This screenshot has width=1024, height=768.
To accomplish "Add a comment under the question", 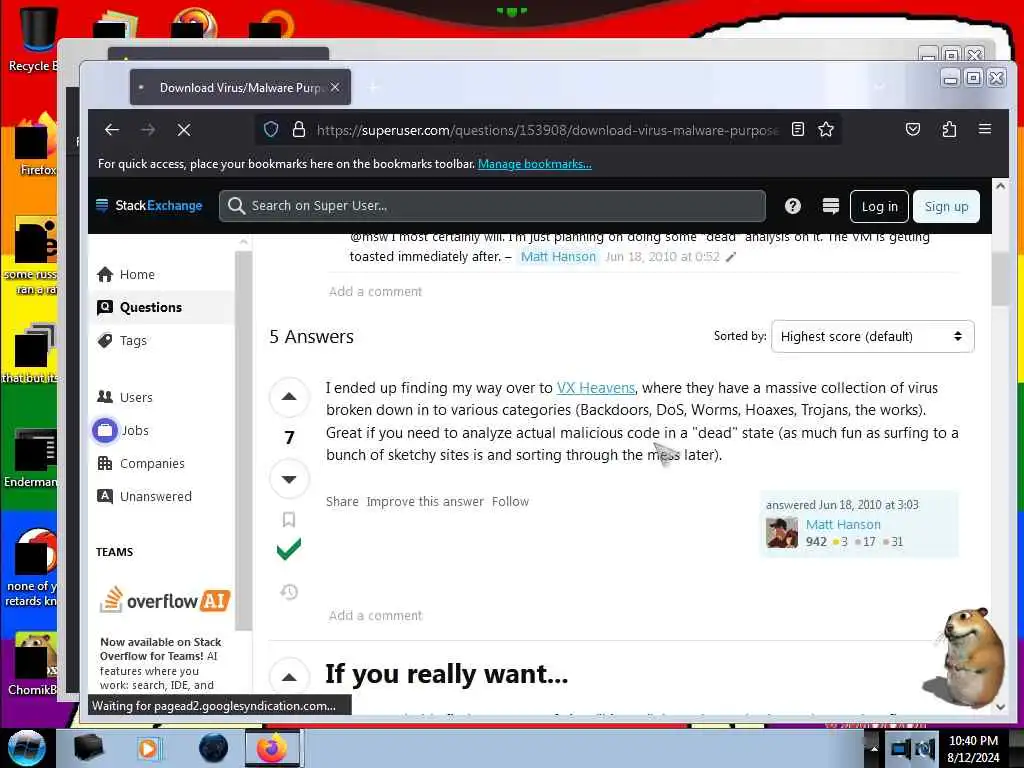I will [376, 291].
